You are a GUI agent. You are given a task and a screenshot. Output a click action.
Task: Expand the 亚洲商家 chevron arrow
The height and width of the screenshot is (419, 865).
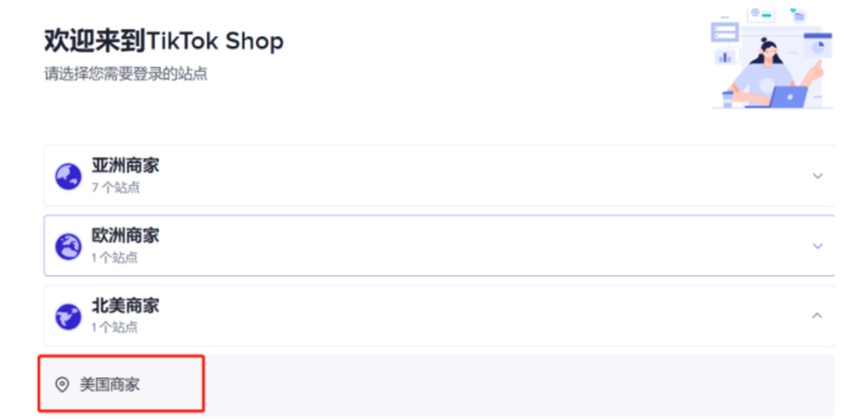click(817, 176)
